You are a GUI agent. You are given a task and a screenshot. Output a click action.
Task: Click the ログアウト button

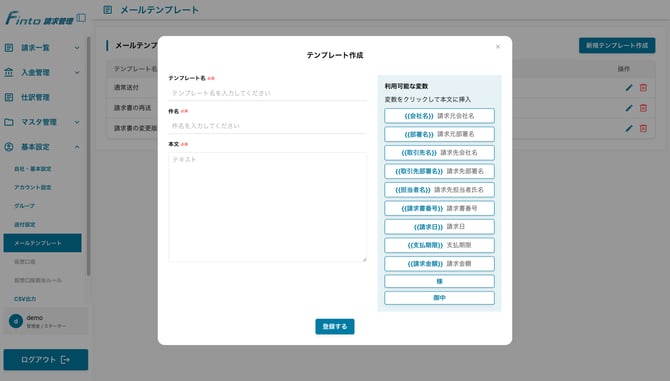46,360
